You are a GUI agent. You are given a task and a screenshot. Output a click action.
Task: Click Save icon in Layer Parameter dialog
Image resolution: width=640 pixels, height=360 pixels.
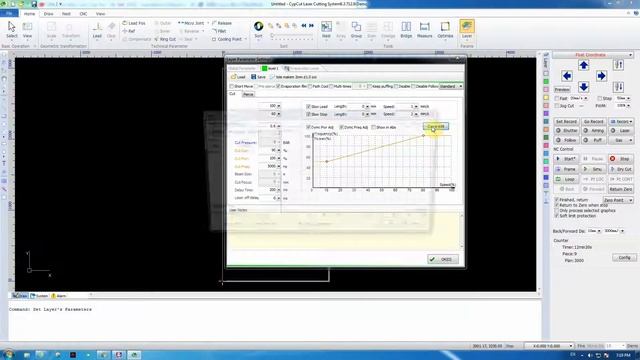tap(258, 77)
